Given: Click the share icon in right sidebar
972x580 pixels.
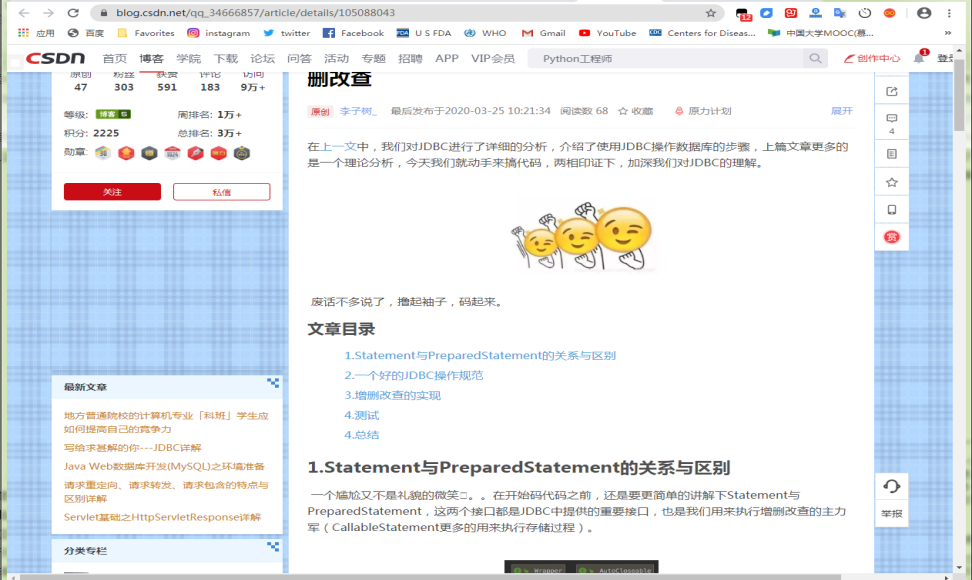Looking at the screenshot, I should click(x=891, y=92).
